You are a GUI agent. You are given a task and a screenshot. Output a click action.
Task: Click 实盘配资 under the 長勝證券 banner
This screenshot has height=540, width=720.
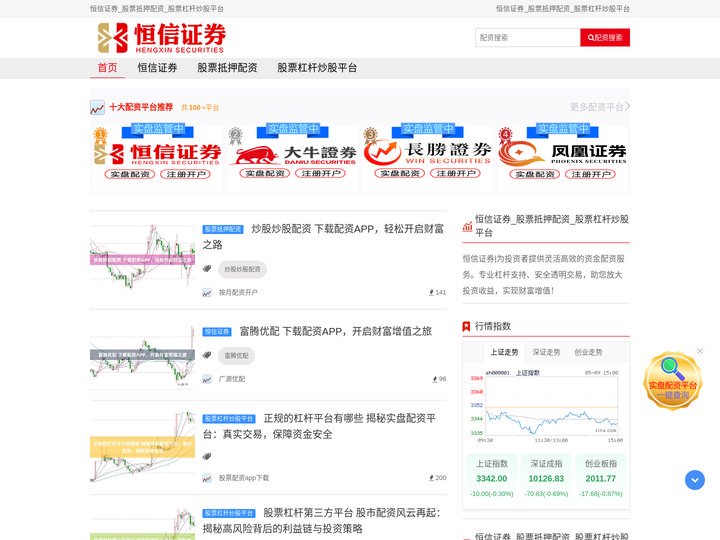(x=400, y=174)
